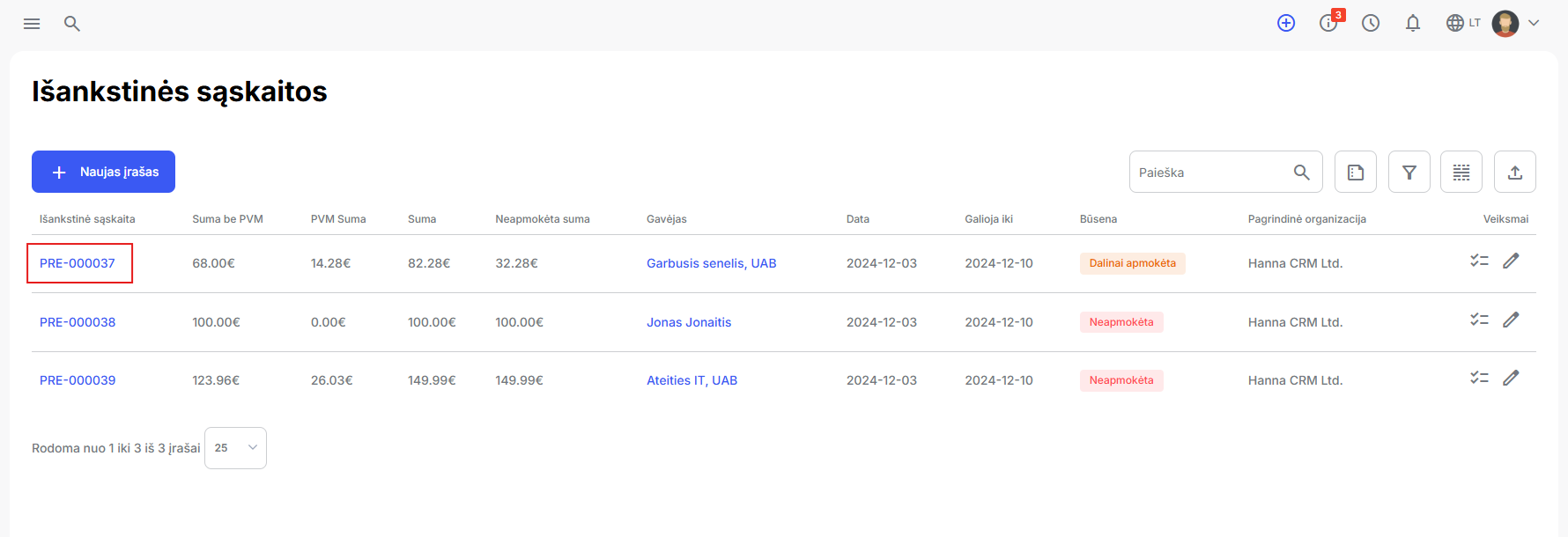Viewport: 1568px width, 537px height.
Task: Focus the Paieška search field
Action: coord(1225,172)
